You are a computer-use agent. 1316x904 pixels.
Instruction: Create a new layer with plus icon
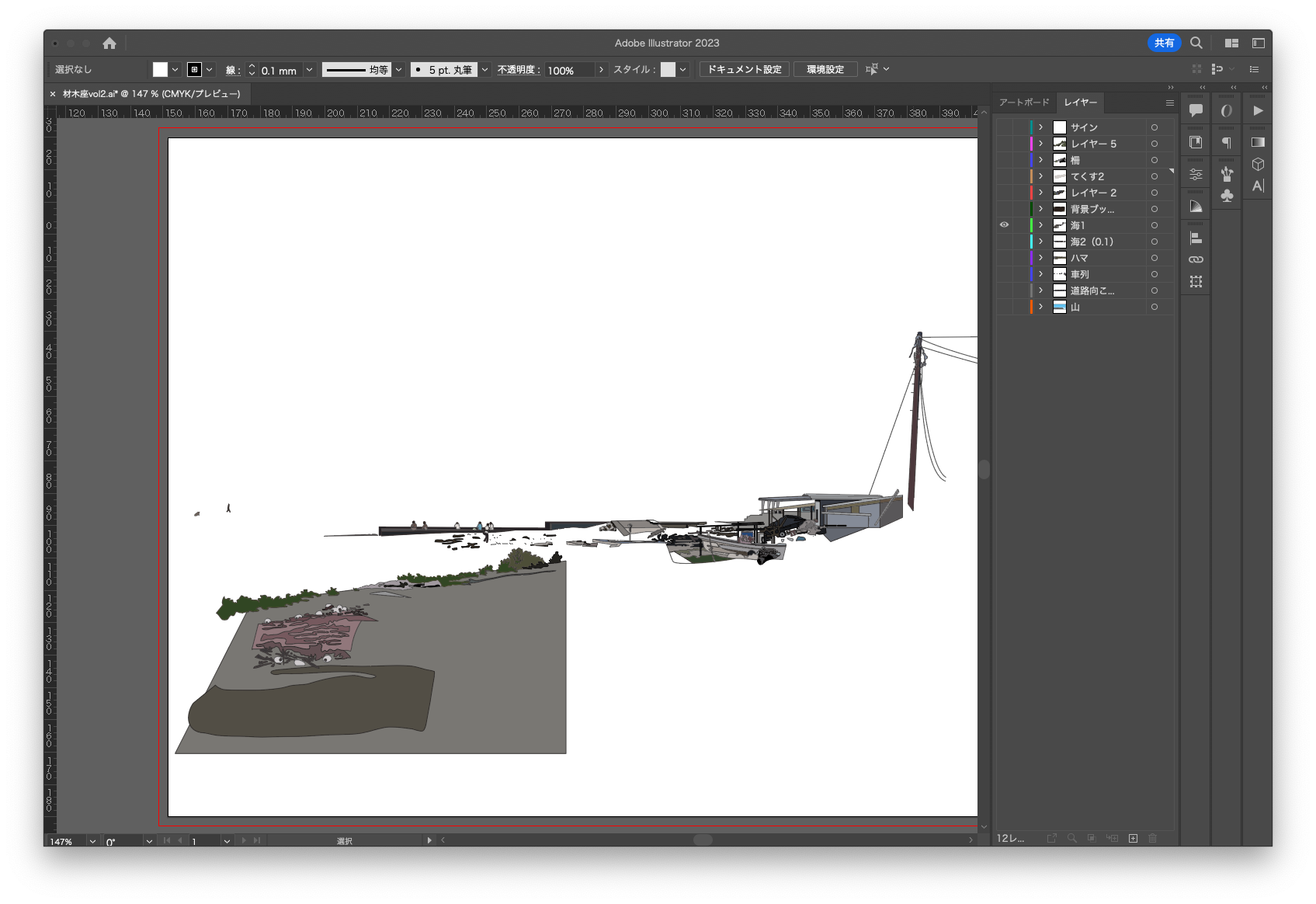tap(1133, 838)
